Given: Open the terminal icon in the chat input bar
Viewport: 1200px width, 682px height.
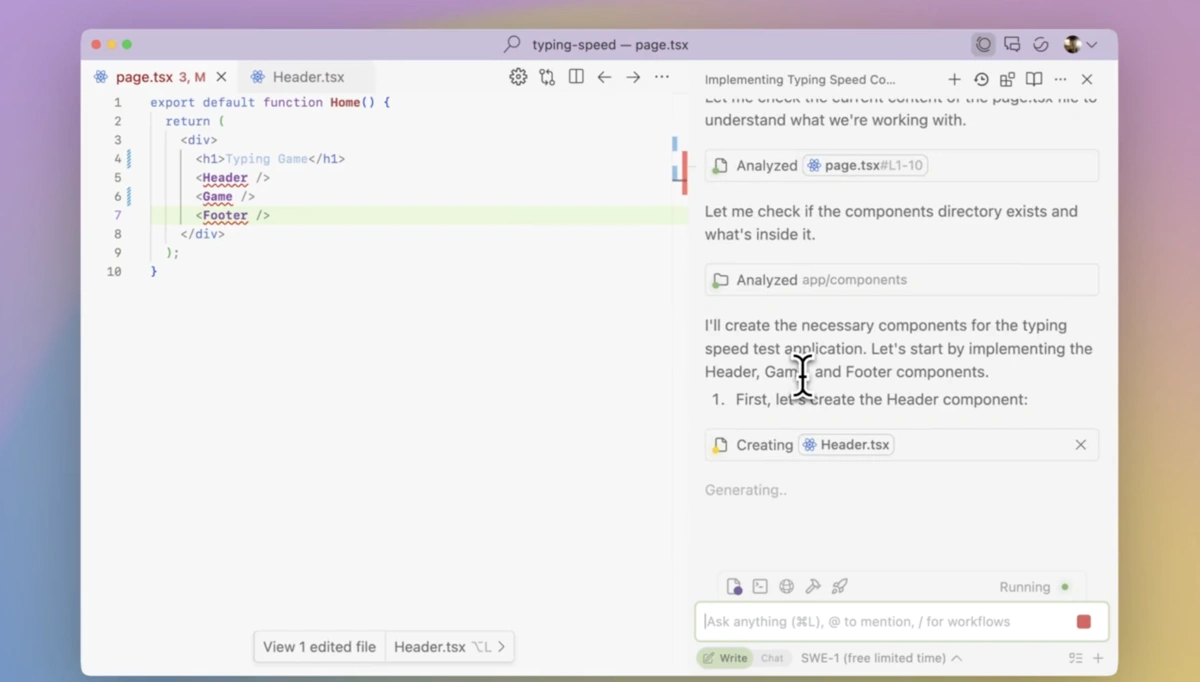Looking at the screenshot, I should (x=760, y=586).
